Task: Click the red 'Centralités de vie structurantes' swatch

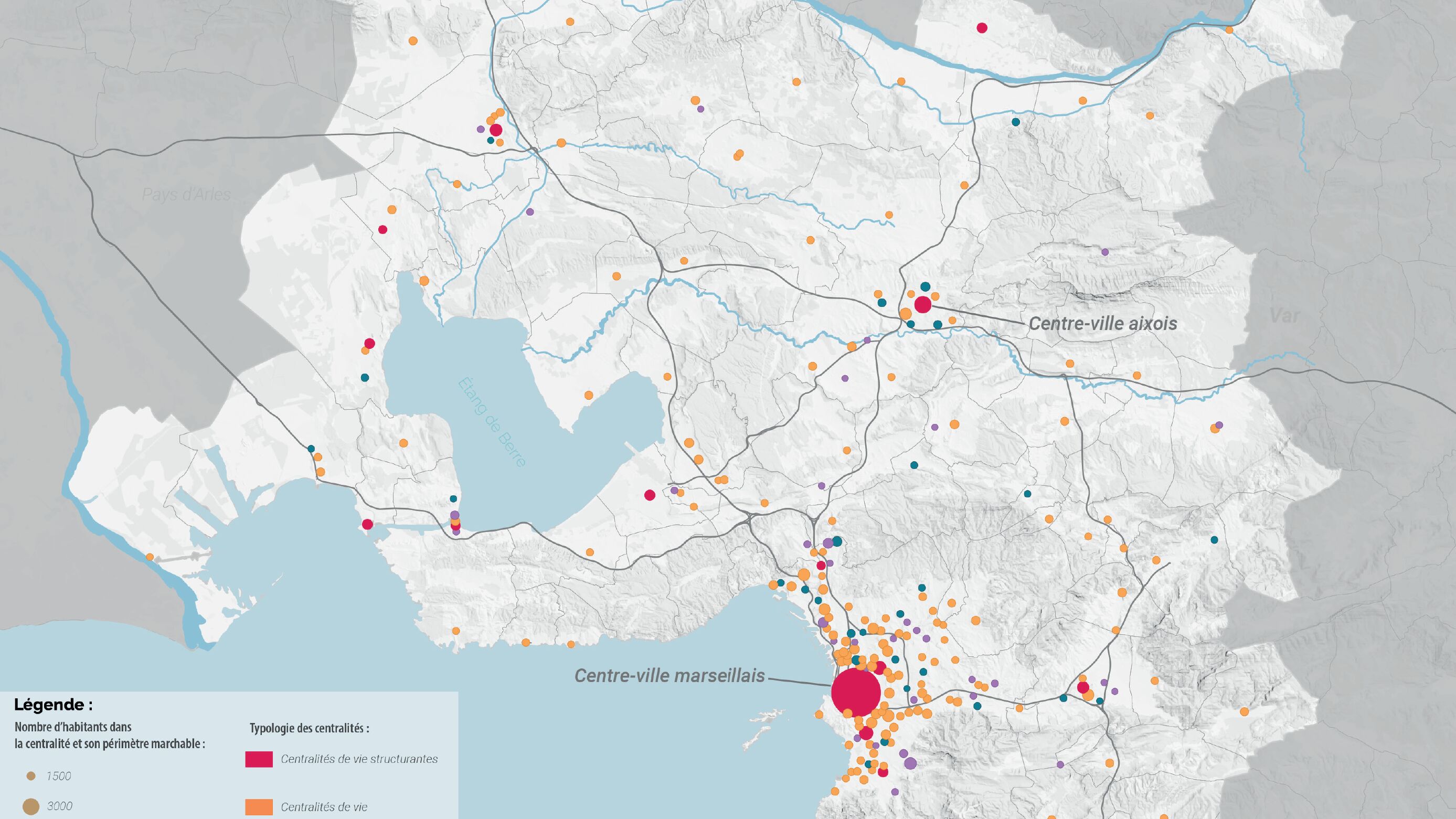Action: pyautogui.click(x=259, y=759)
